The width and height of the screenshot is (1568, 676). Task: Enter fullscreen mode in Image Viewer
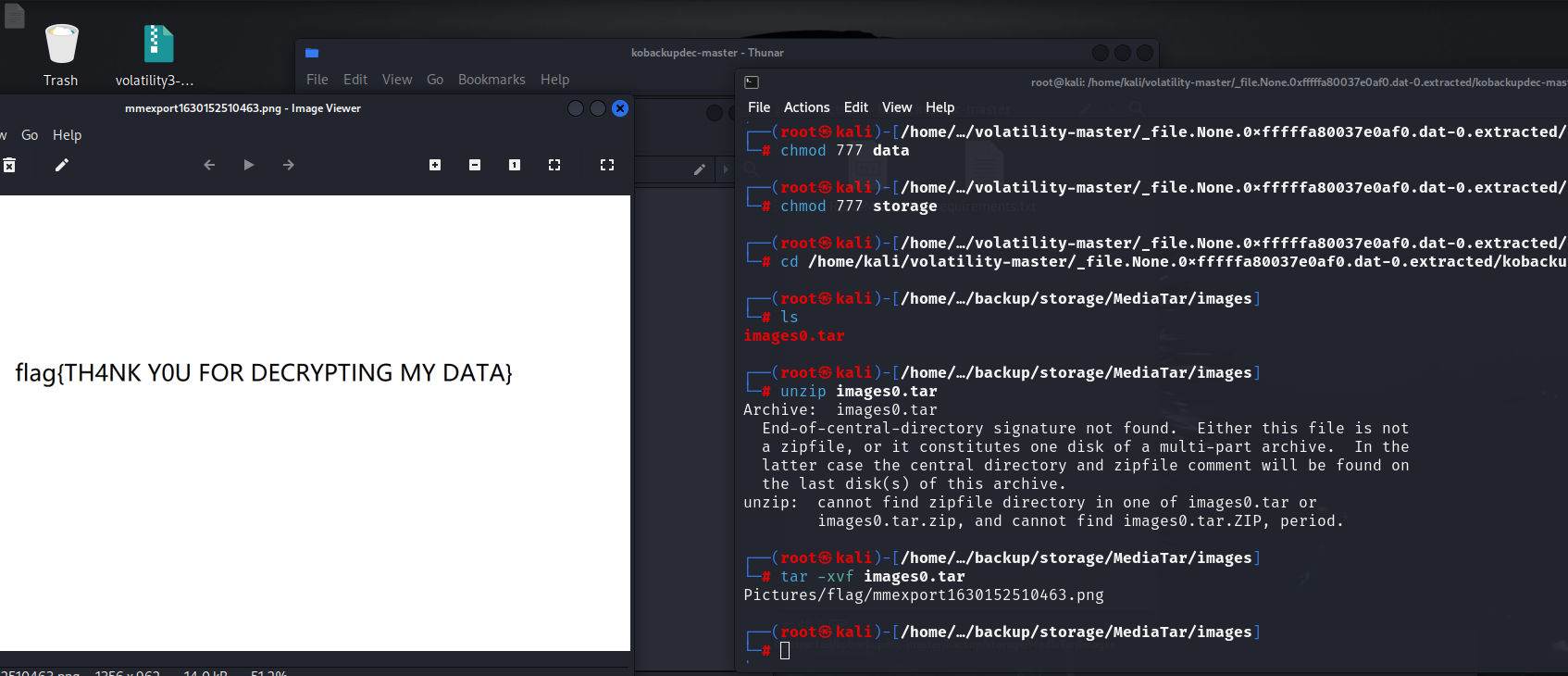pyautogui.click(x=607, y=165)
